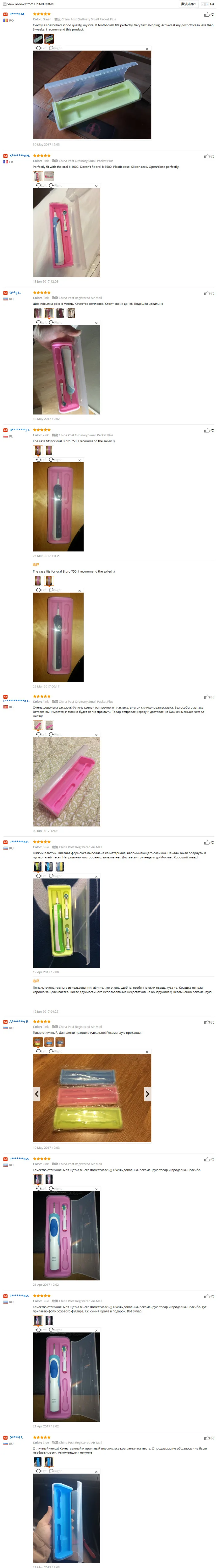Click thumbs-up on K*******e N. review
The height and width of the screenshot is (1568, 220).
click(207, 156)
